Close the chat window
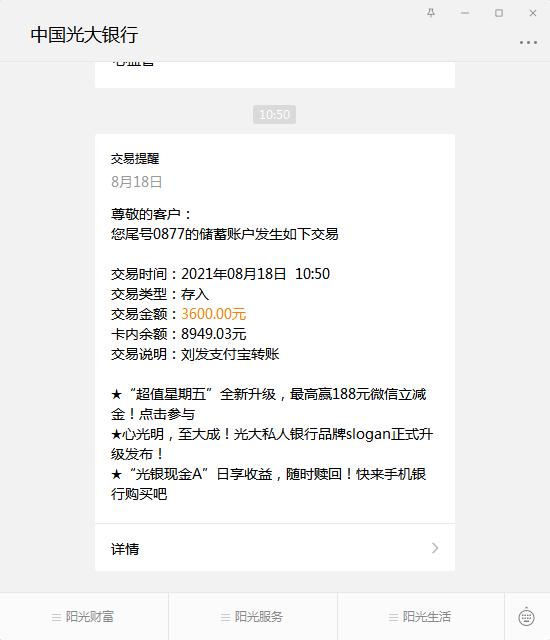This screenshot has height=640, width=550. pos(532,13)
